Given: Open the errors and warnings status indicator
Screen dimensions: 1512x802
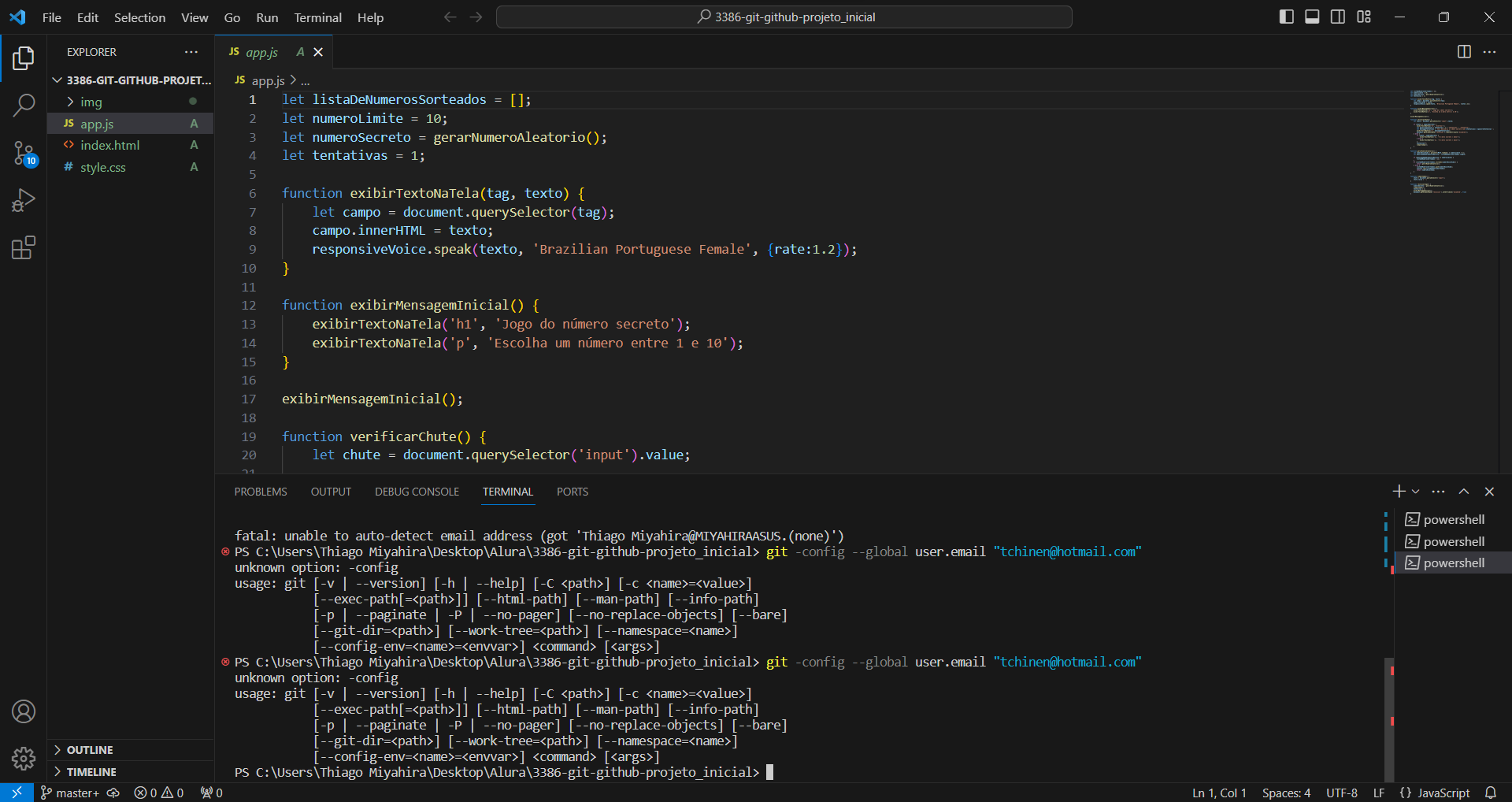Looking at the screenshot, I should (158, 793).
